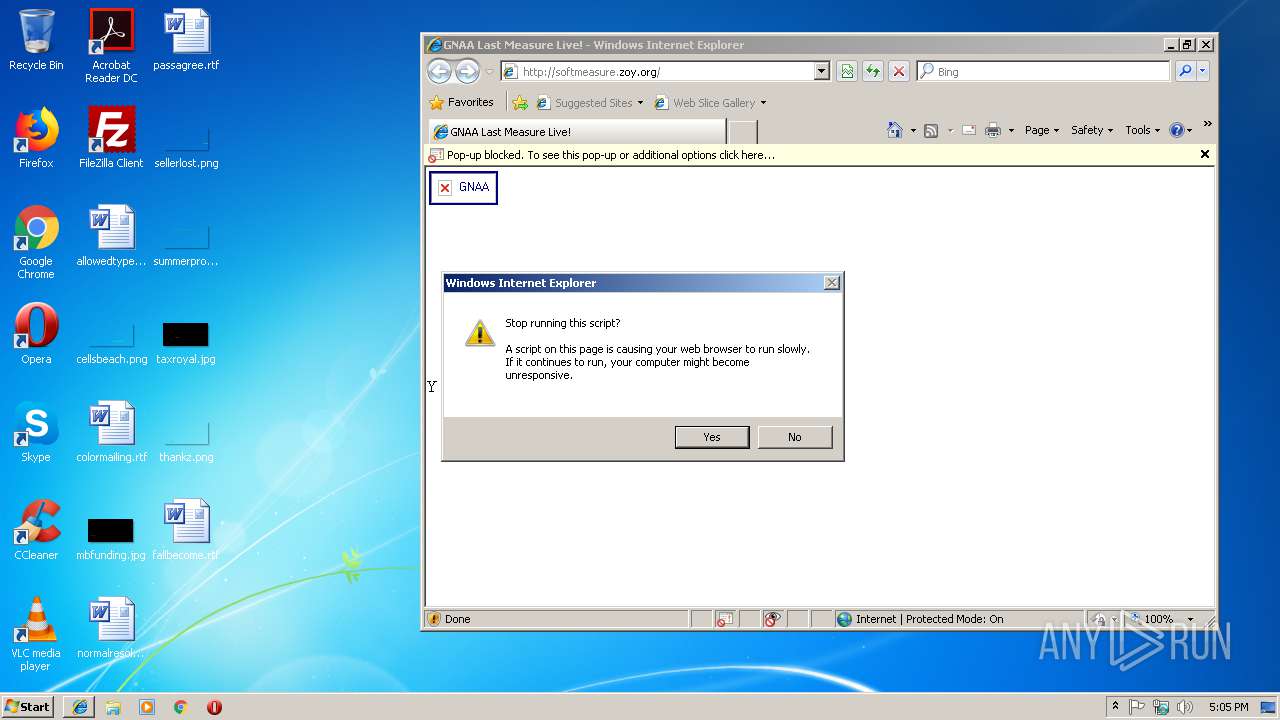This screenshot has width=1280, height=720.
Task: Click the privacy report eye icon
Action: [x=771, y=619]
